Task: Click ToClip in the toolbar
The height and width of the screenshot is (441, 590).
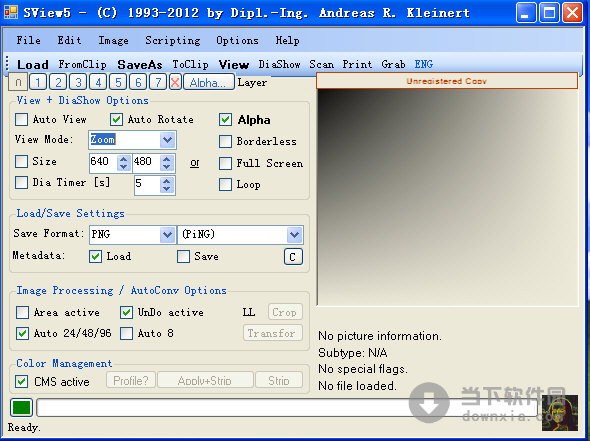Action: point(190,65)
